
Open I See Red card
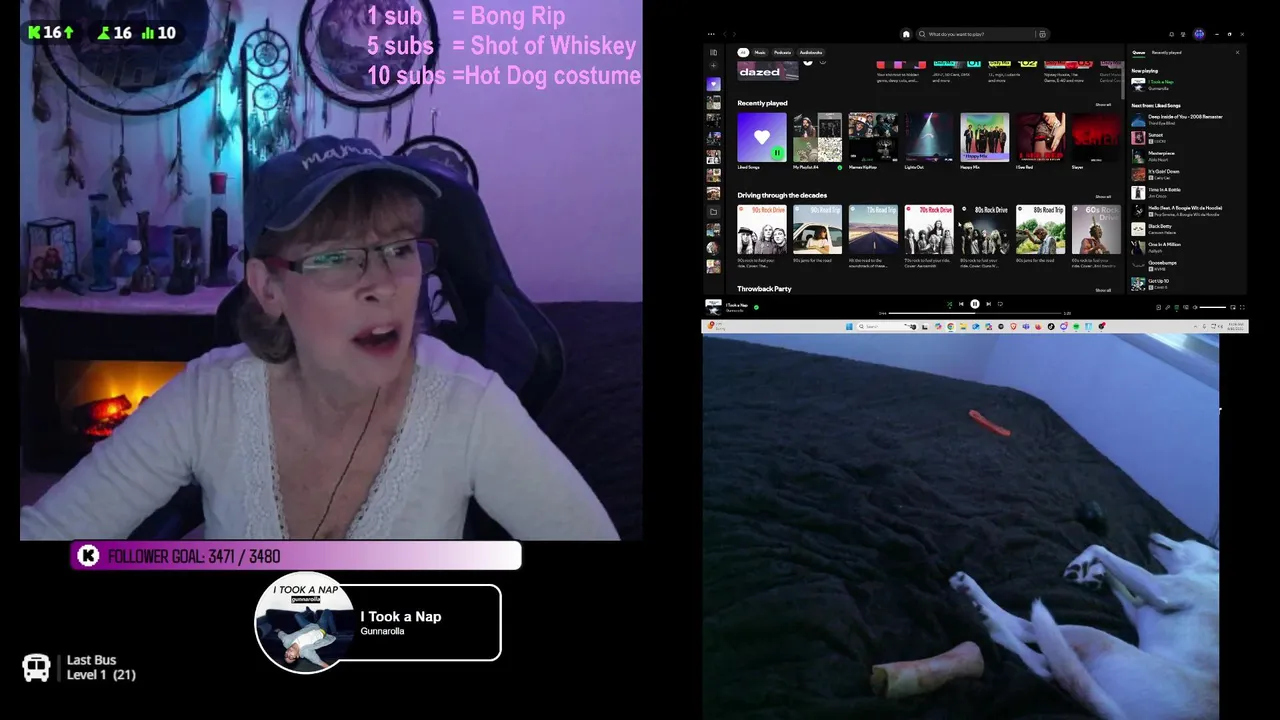tap(1040, 141)
